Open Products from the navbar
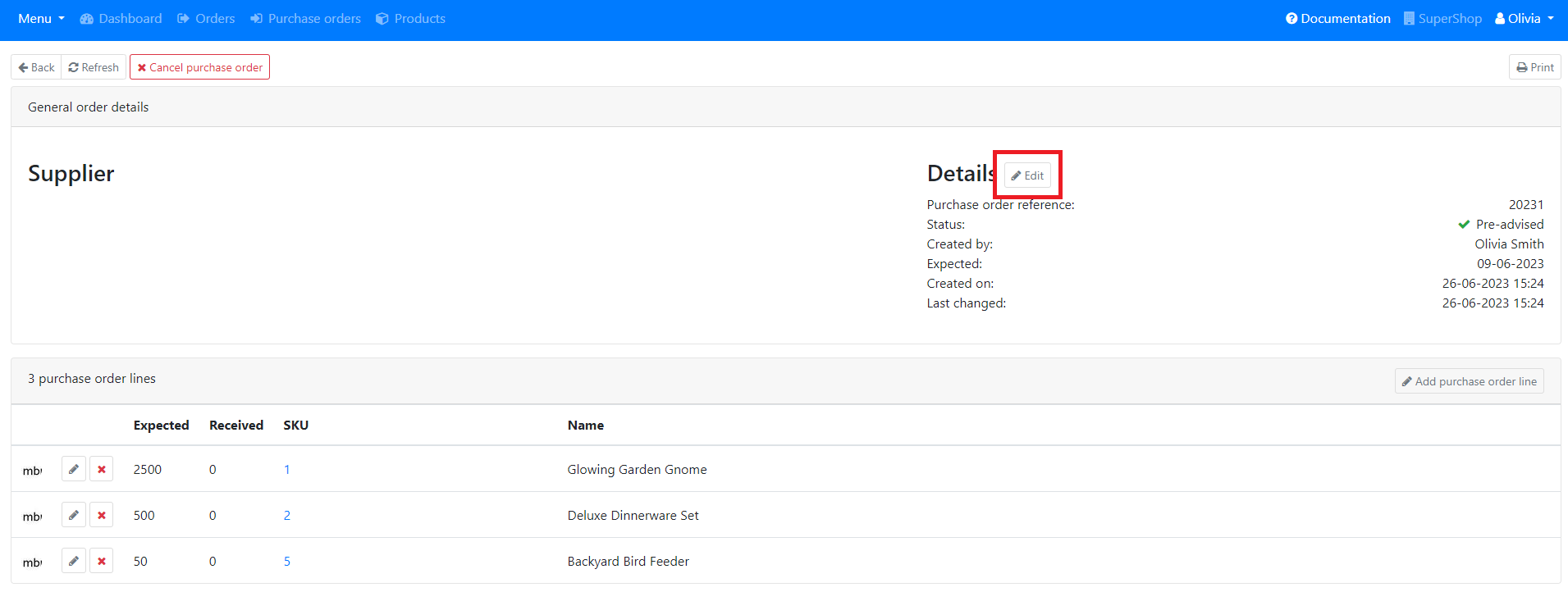The height and width of the screenshot is (592, 1568). tap(410, 19)
